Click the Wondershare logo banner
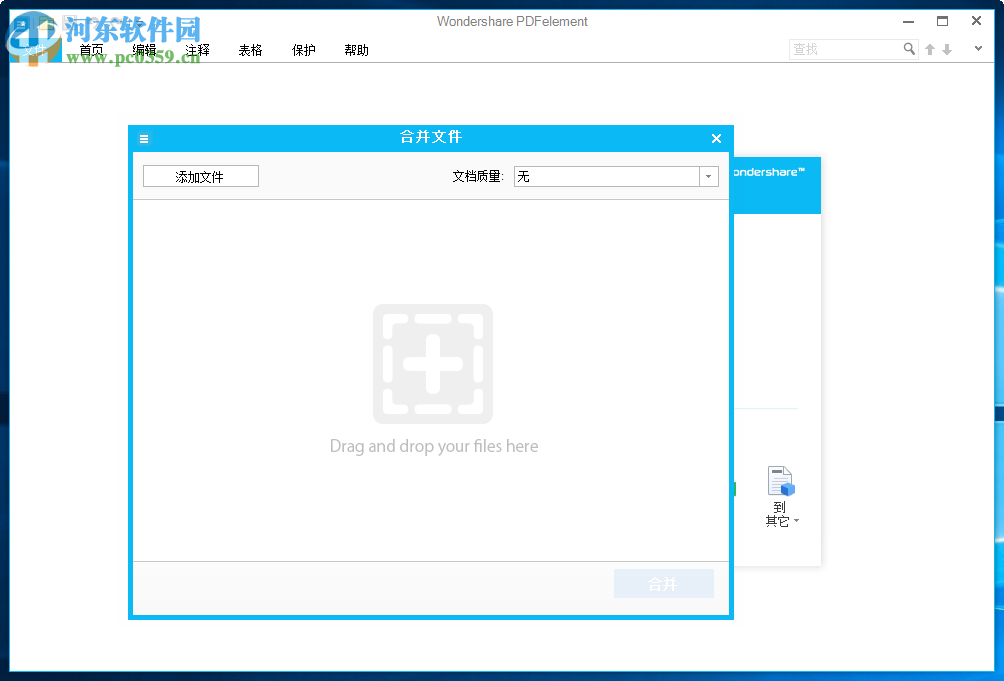The image size is (1004, 681). click(775, 182)
